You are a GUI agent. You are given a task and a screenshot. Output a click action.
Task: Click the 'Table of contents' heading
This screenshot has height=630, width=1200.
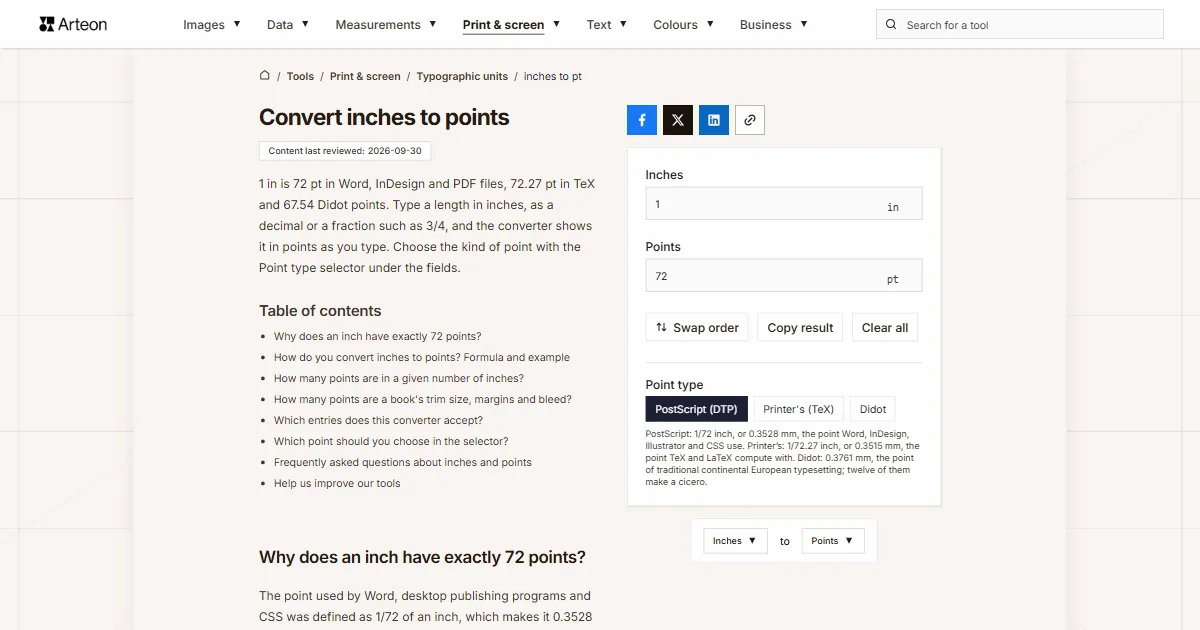(x=320, y=310)
